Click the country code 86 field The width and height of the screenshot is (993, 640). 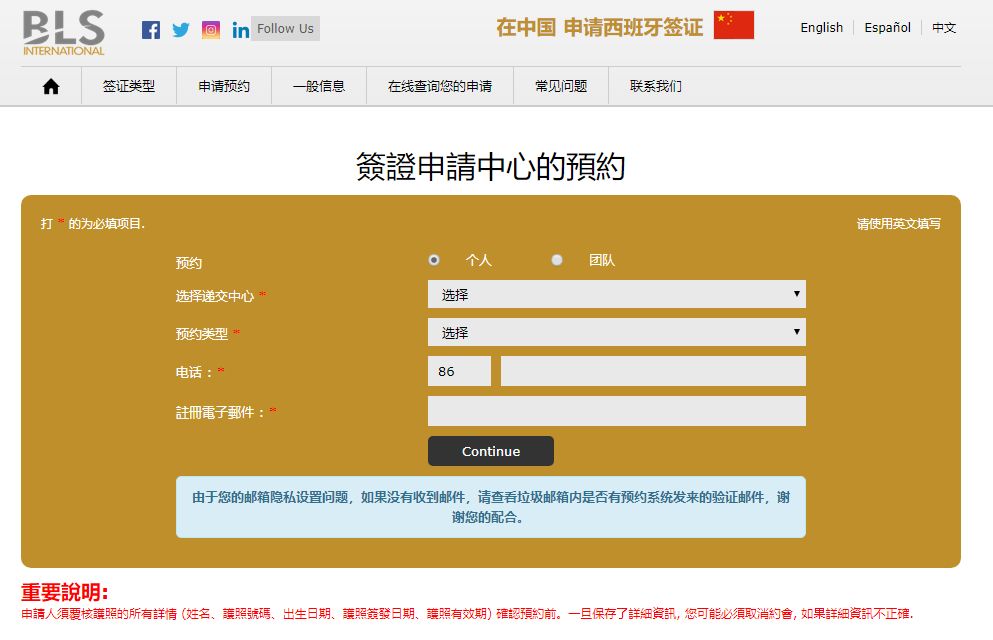tap(459, 371)
